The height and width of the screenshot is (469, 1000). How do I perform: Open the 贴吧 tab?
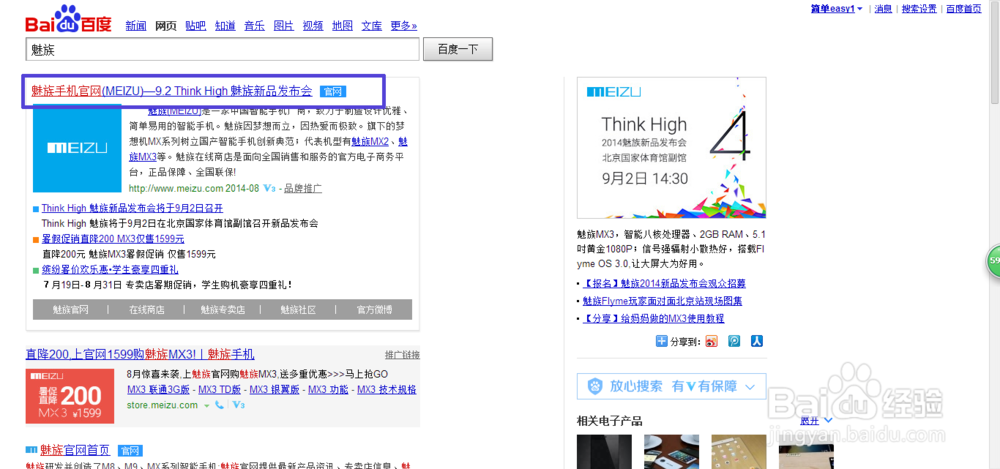click(196, 26)
